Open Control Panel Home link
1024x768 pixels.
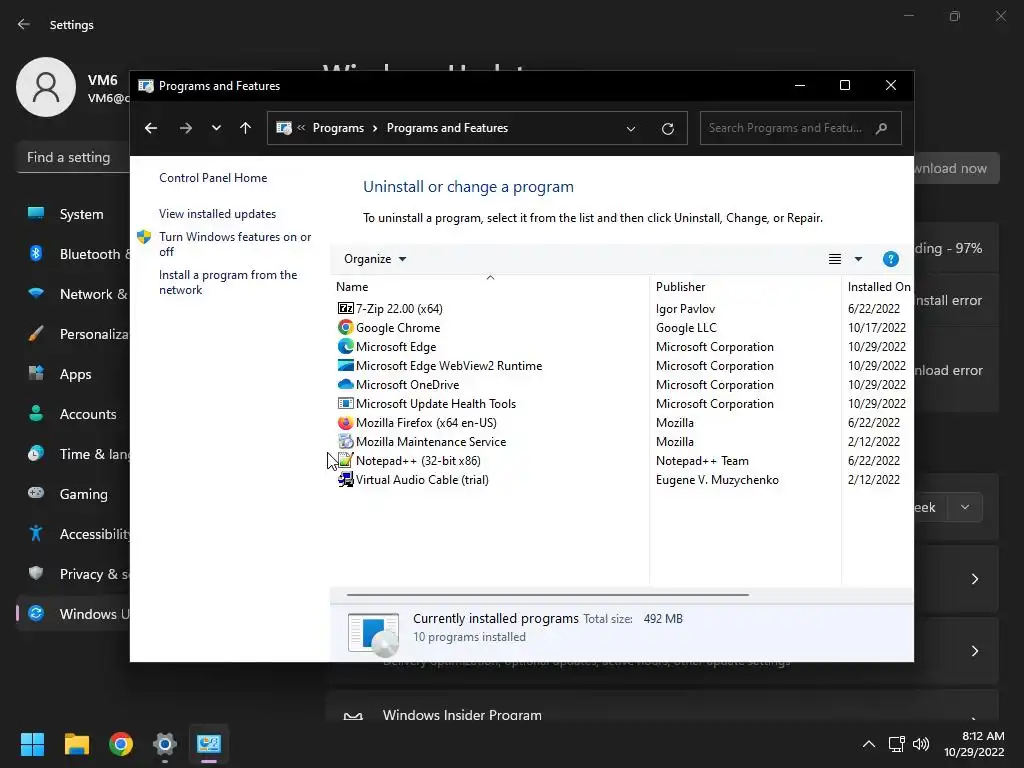(x=213, y=178)
